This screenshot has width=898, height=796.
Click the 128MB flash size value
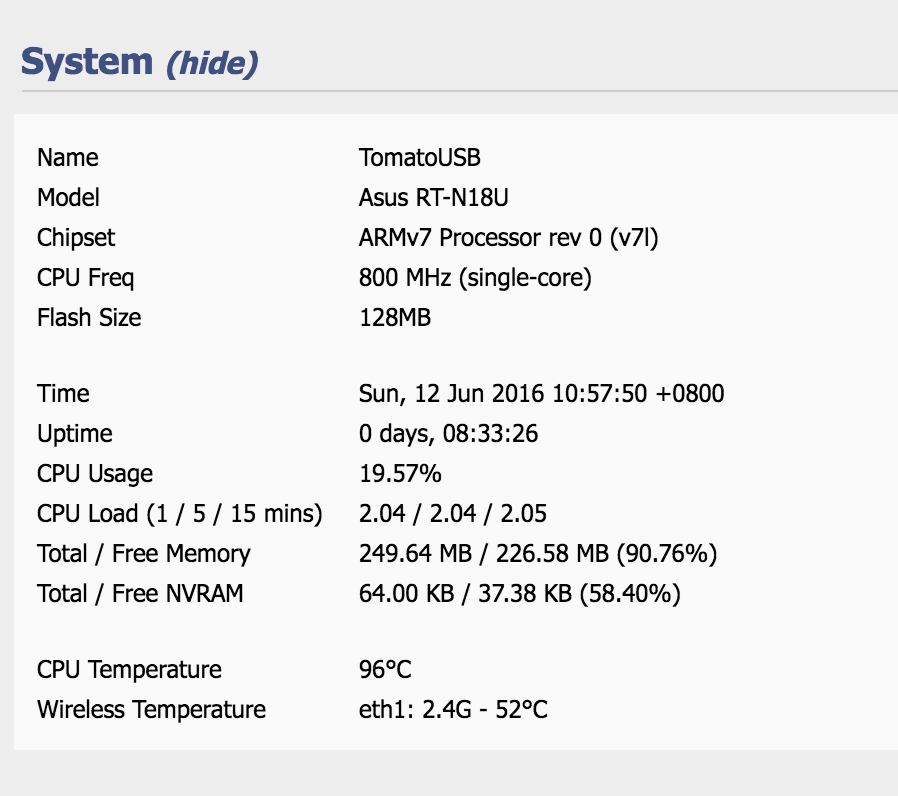395,318
